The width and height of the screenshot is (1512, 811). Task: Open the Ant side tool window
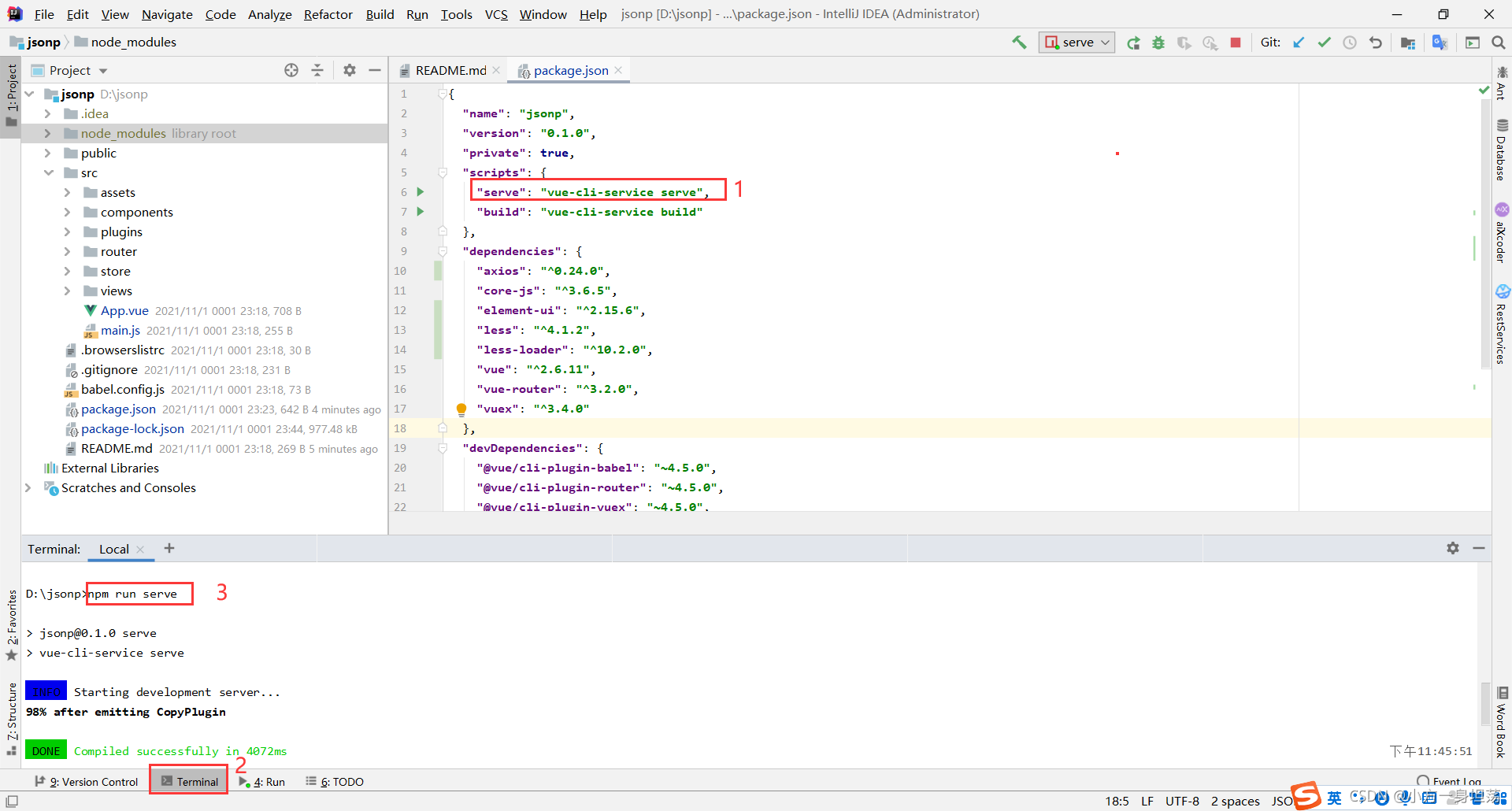[x=1502, y=83]
